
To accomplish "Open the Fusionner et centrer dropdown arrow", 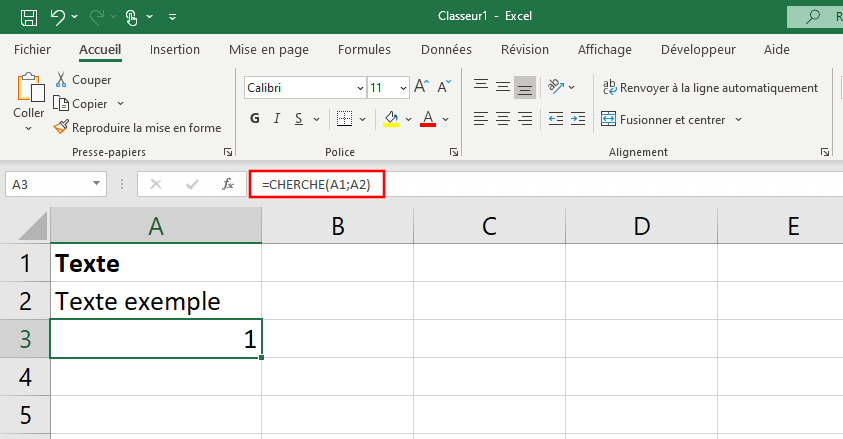I will 739,120.
